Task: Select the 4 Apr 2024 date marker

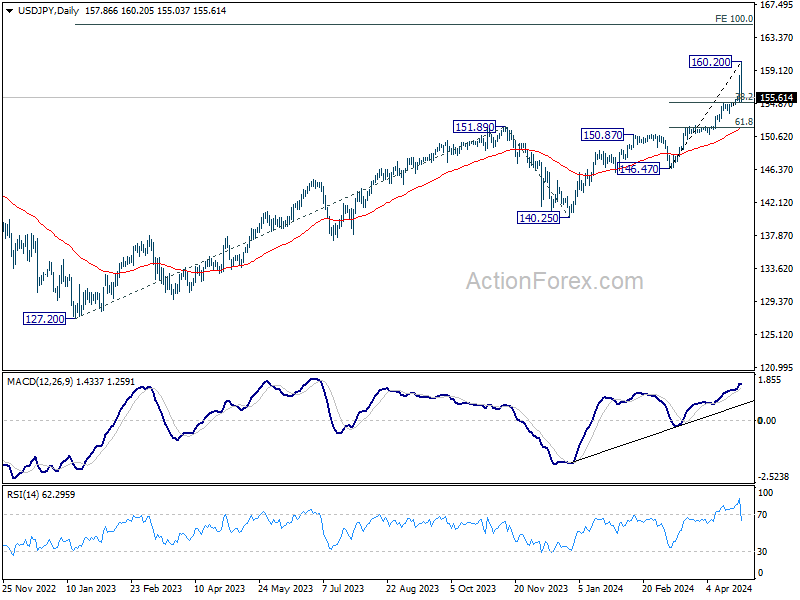Action: click(729, 589)
